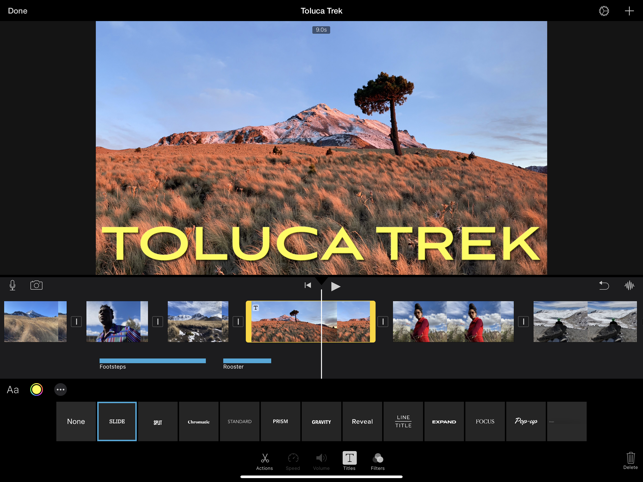The image size is (643, 482).
Task: Open more title options ellipsis button
Action: coord(60,389)
